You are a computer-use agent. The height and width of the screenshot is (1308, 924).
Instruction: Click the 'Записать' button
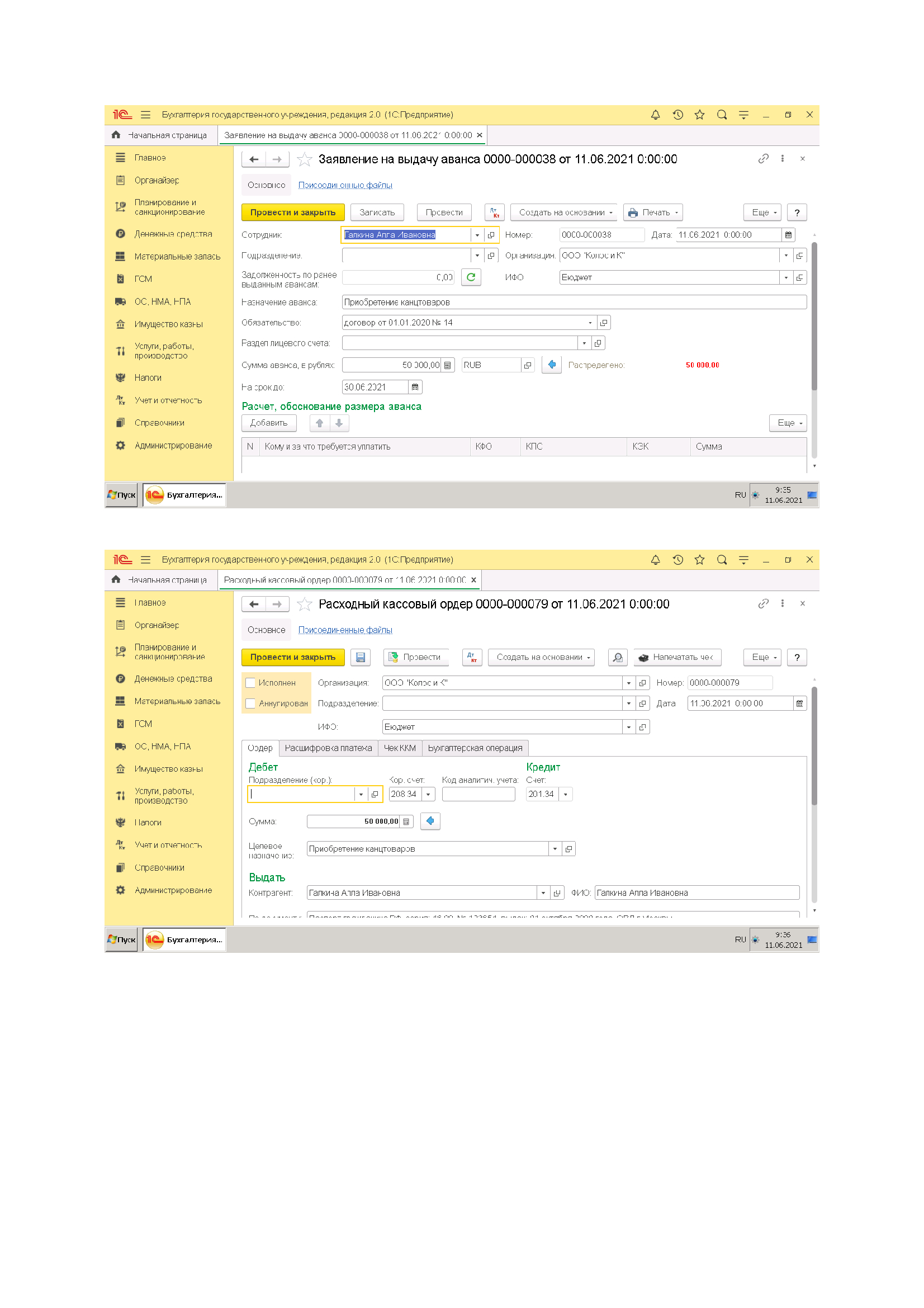tap(377, 213)
